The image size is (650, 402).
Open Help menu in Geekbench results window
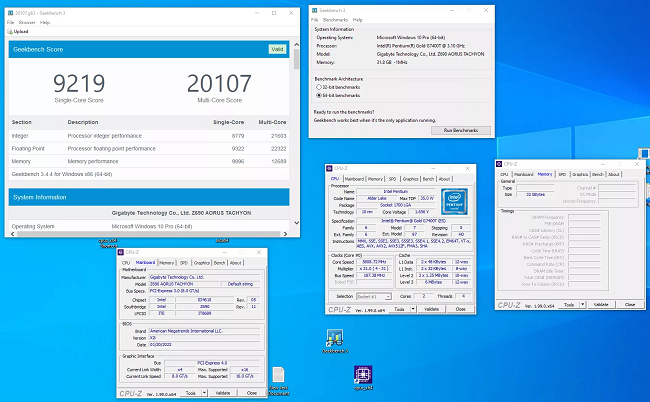point(45,22)
